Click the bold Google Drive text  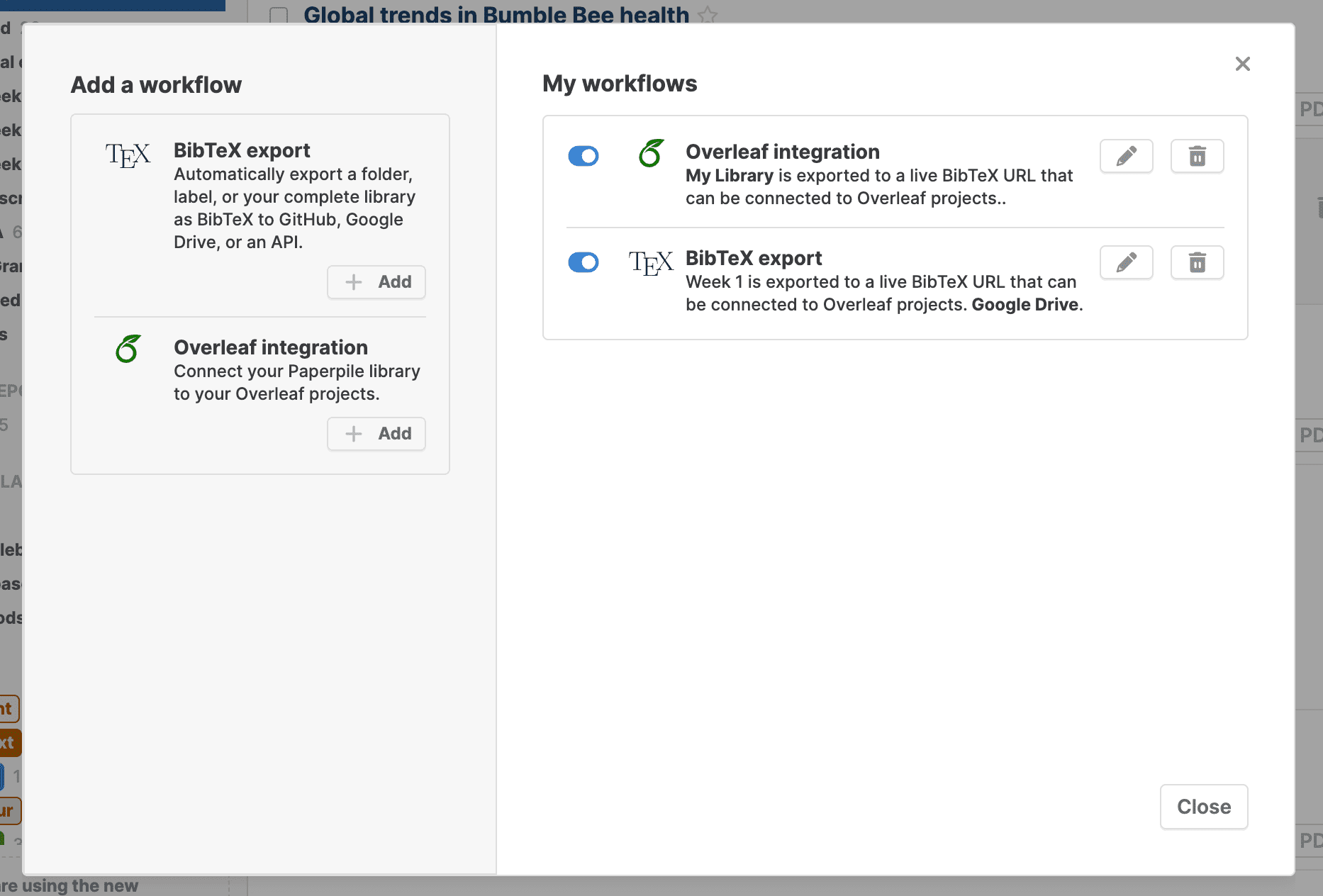pos(1025,305)
